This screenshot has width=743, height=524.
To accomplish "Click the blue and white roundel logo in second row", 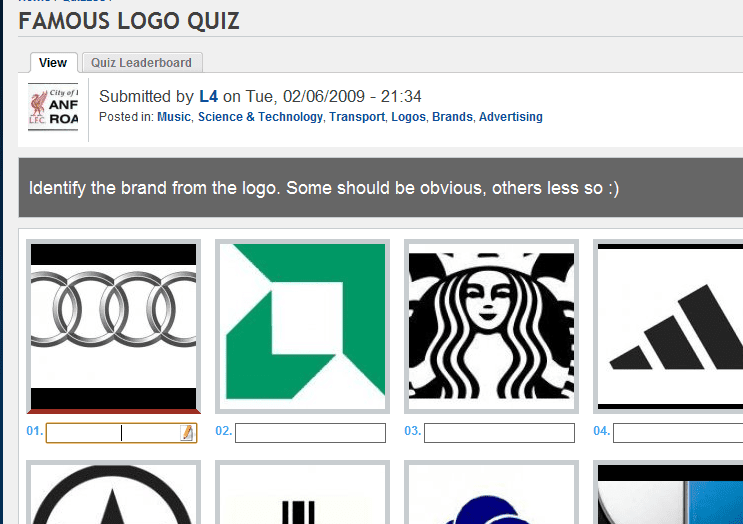I will 668,492.
